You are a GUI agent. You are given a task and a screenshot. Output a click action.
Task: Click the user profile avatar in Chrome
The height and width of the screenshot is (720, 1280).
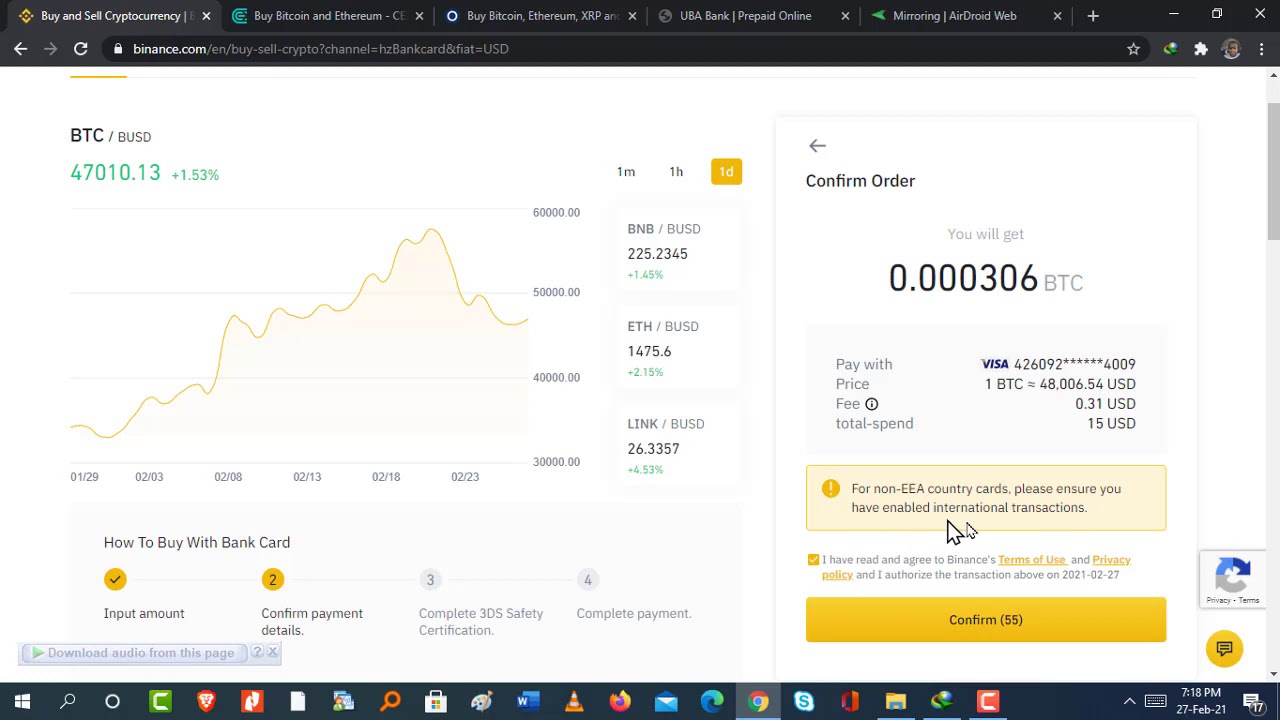(x=1231, y=48)
